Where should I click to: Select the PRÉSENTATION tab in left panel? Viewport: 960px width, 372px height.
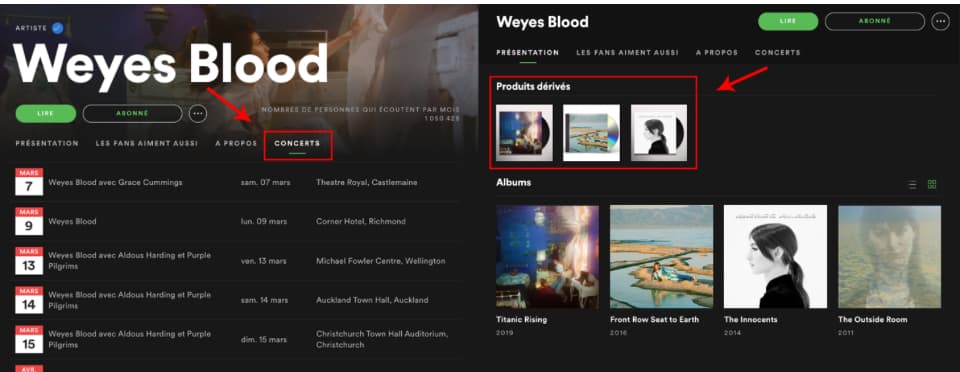click(x=47, y=143)
